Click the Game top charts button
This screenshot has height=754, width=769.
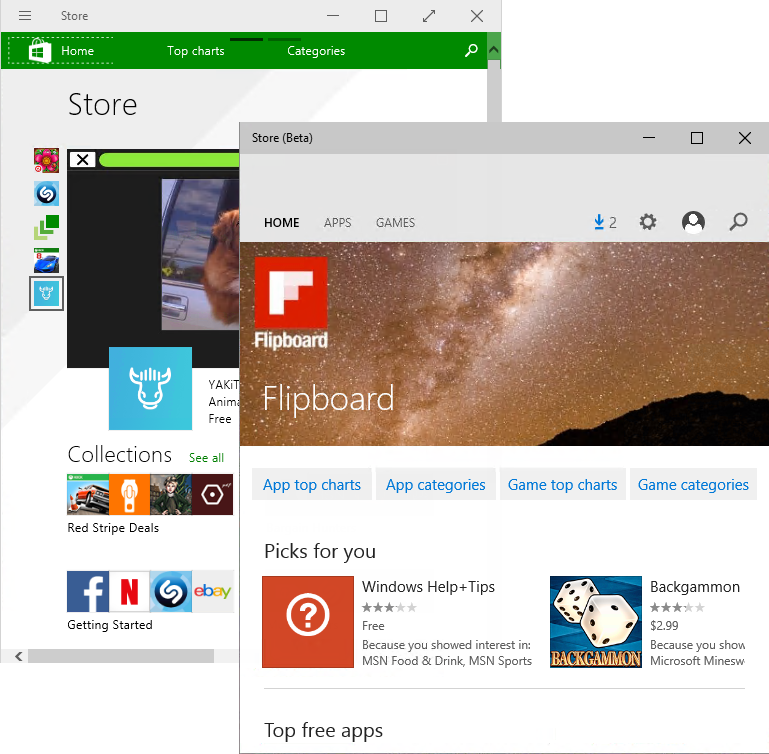click(563, 485)
